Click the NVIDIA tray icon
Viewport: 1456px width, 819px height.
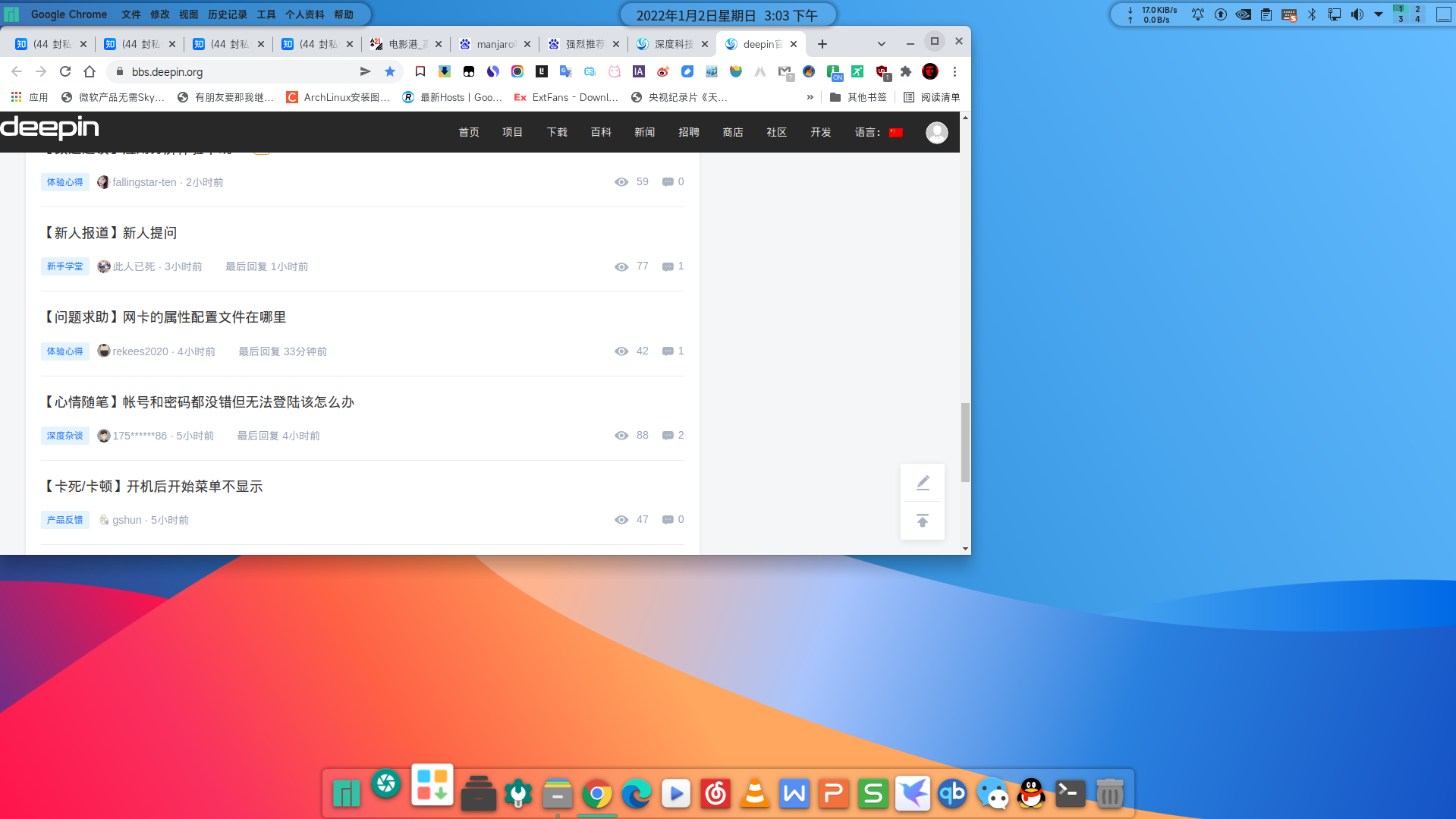click(1244, 14)
